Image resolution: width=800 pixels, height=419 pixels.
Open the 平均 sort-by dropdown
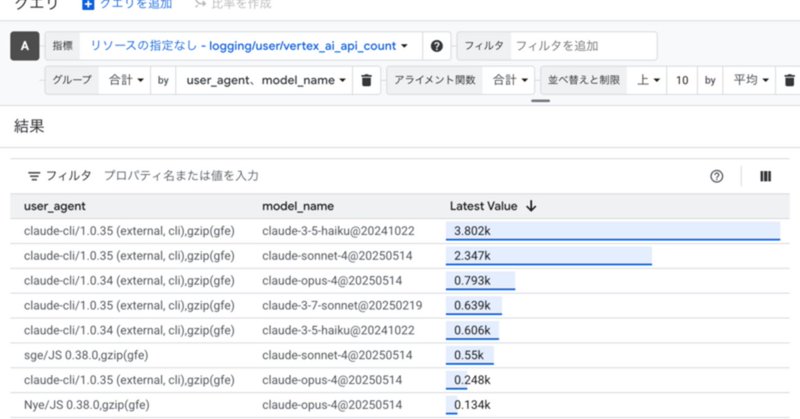(x=751, y=80)
